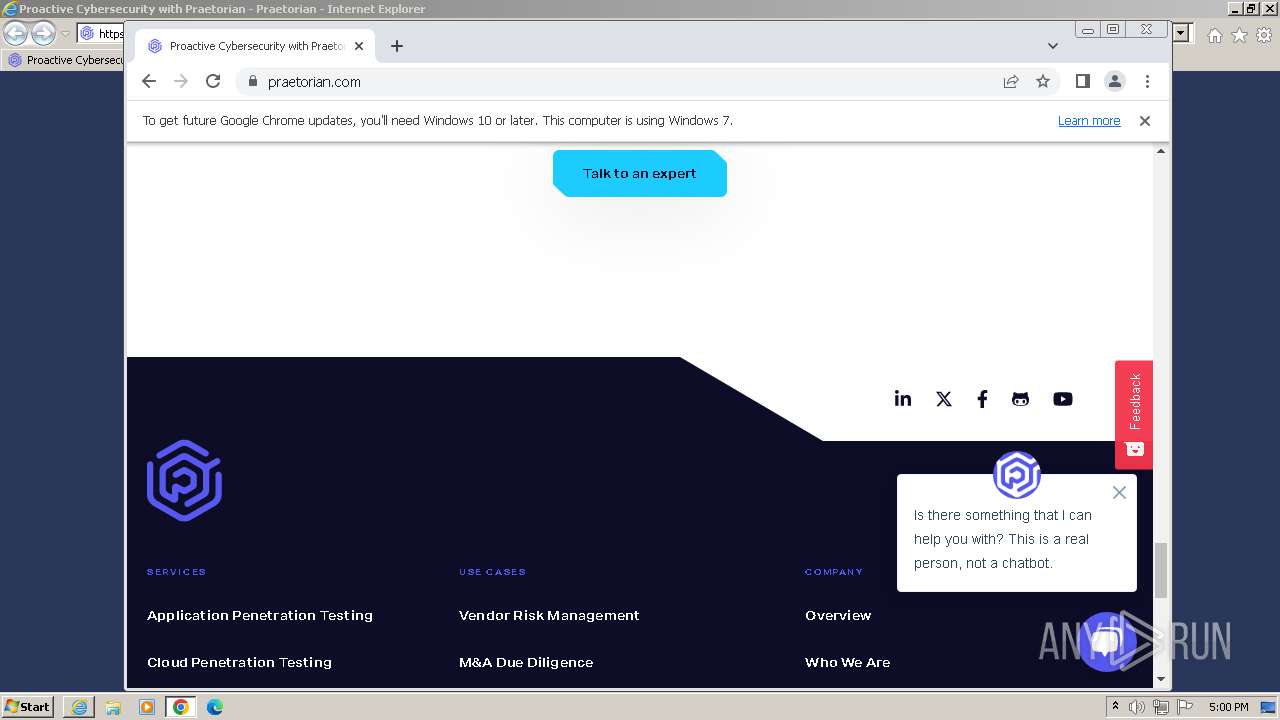Open the red Feedback side tab
Image resolution: width=1280 pixels, height=720 pixels.
point(1134,414)
